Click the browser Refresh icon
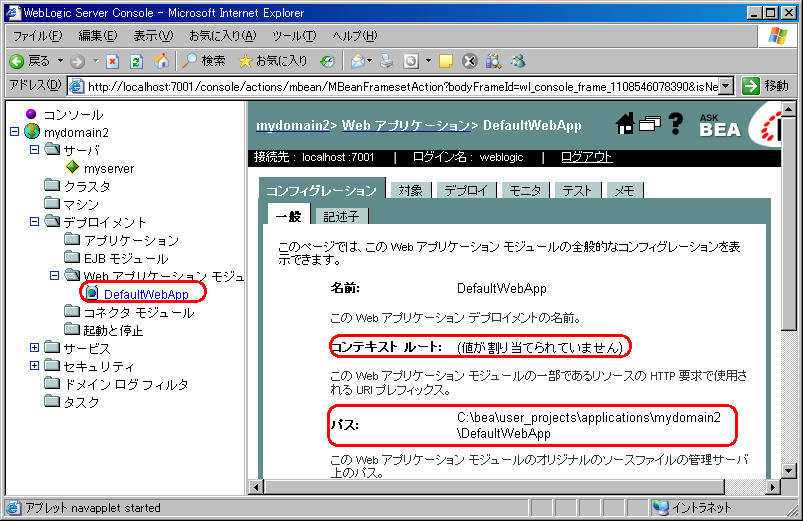The width and height of the screenshot is (803, 521). (x=136, y=61)
